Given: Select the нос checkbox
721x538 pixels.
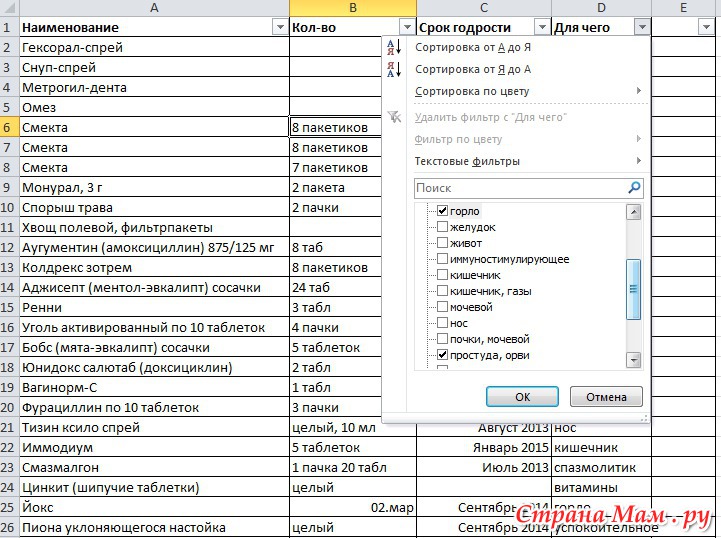Looking at the screenshot, I should tap(442, 323).
